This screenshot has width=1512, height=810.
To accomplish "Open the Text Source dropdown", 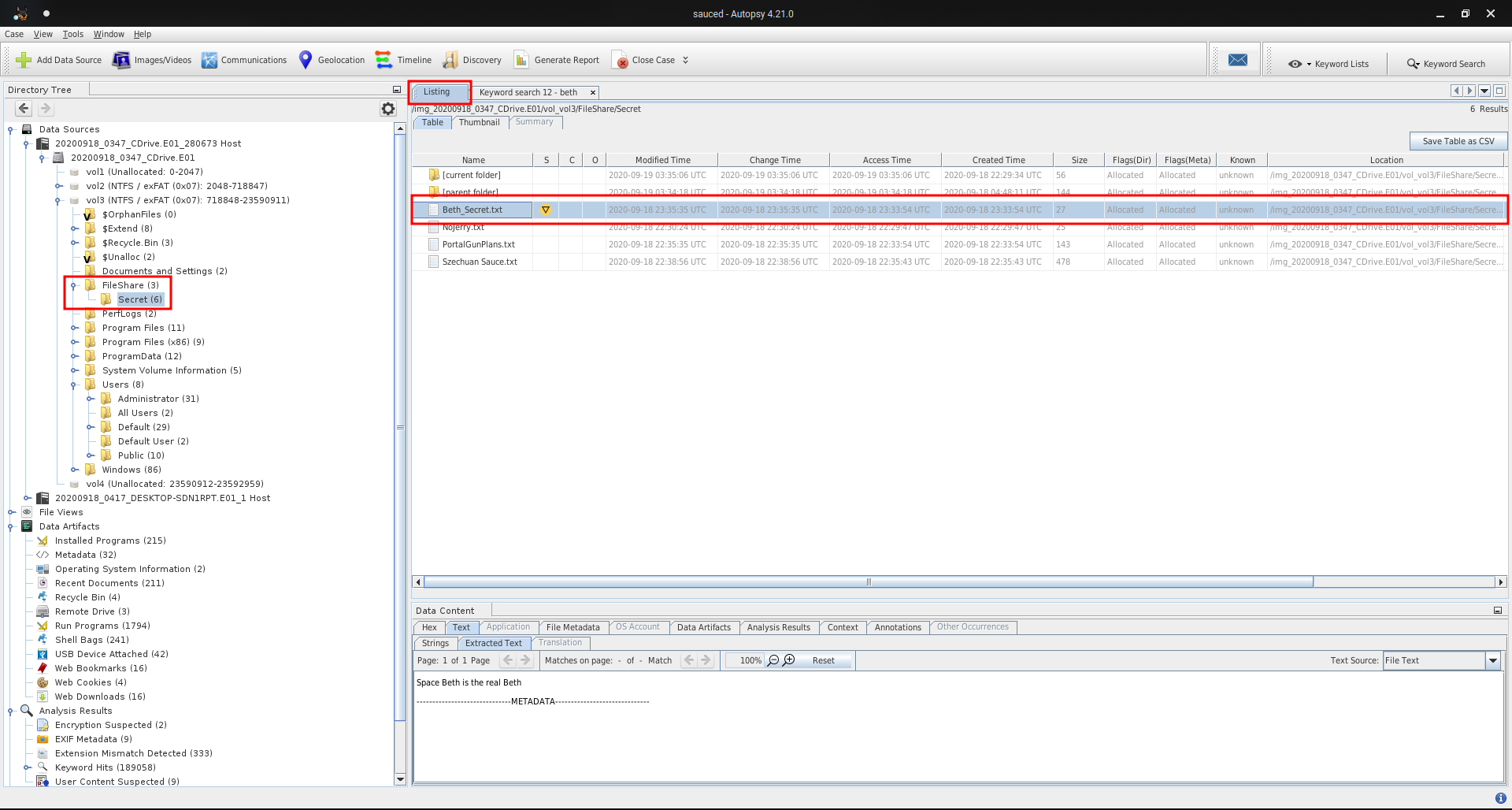I will [x=1492, y=661].
